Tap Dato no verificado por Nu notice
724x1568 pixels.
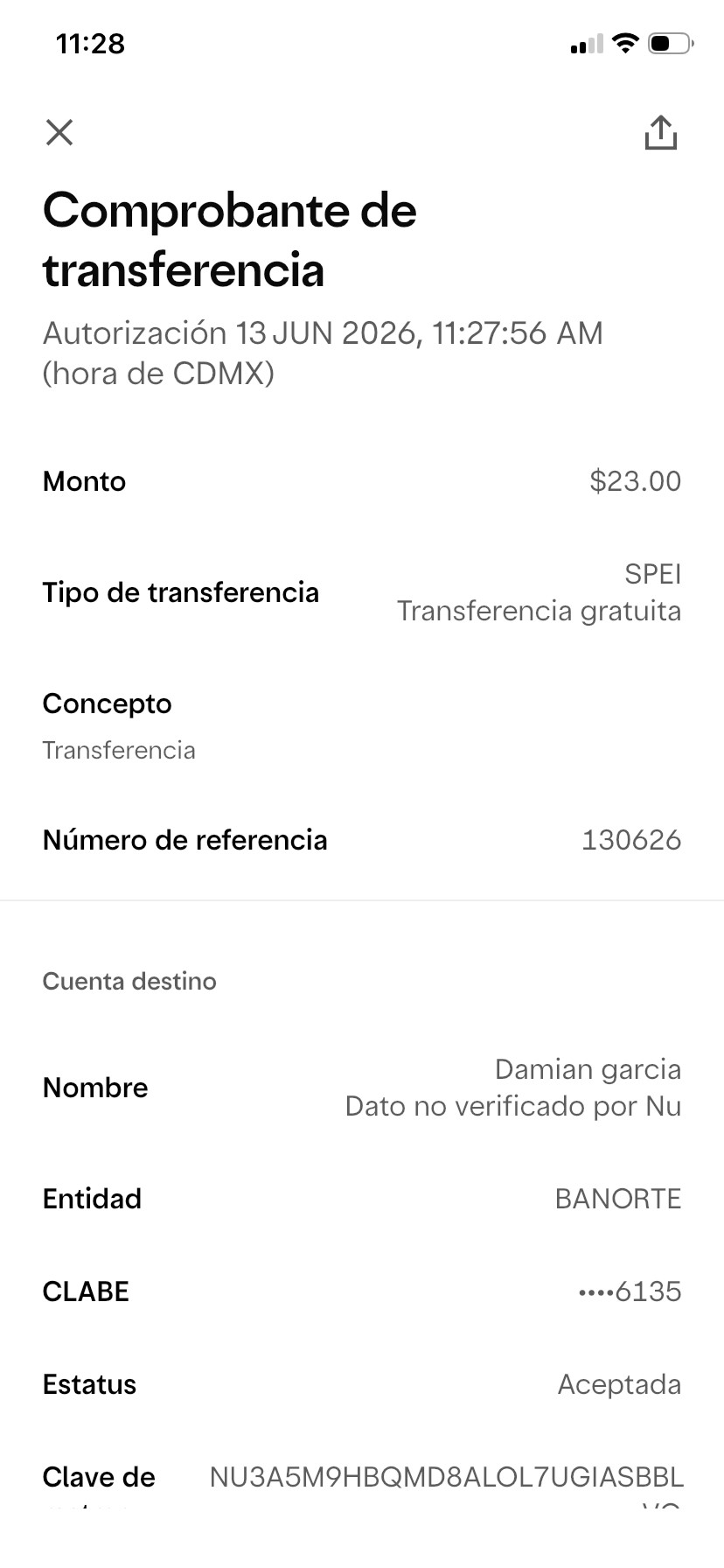(x=513, y=1106)
